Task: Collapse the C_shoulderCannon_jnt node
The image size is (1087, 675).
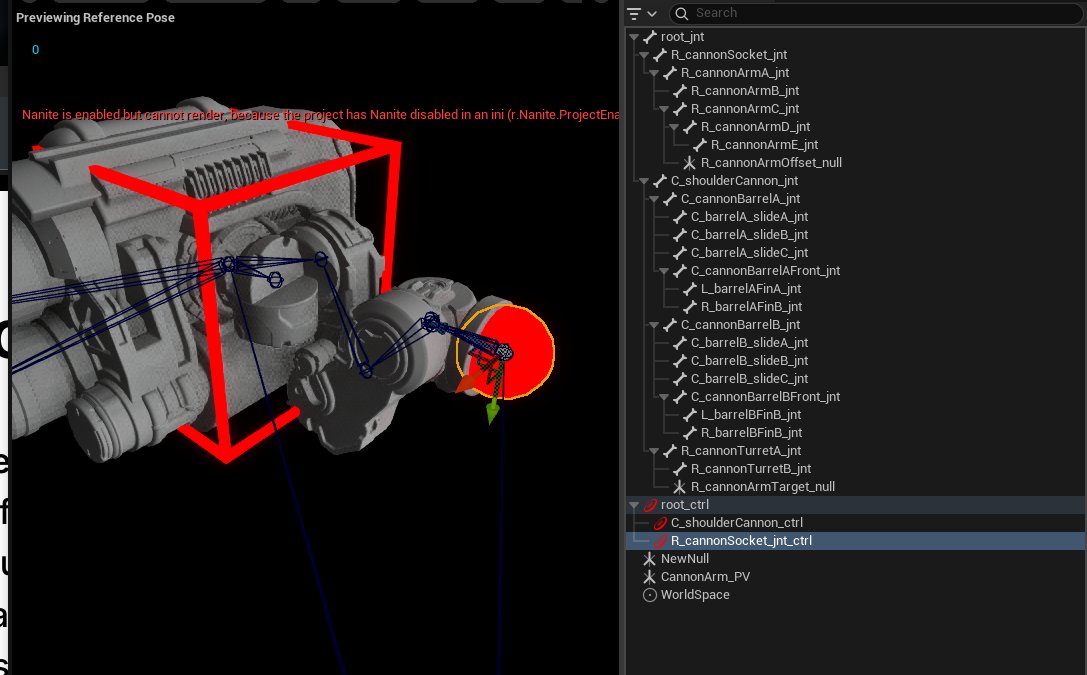Action: (x=644, y=181)
